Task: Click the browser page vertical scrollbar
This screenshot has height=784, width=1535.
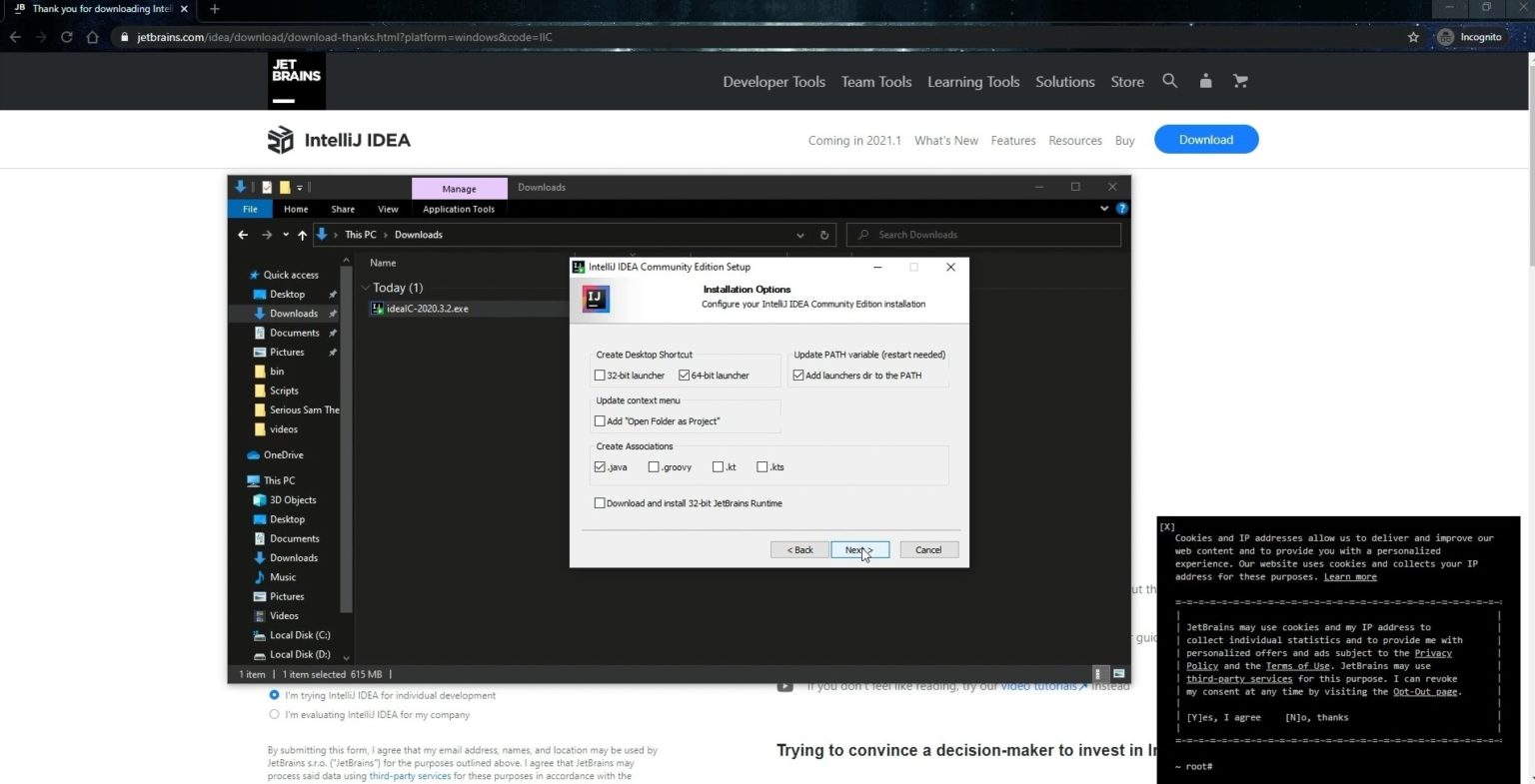Action: click(1530, 160)
